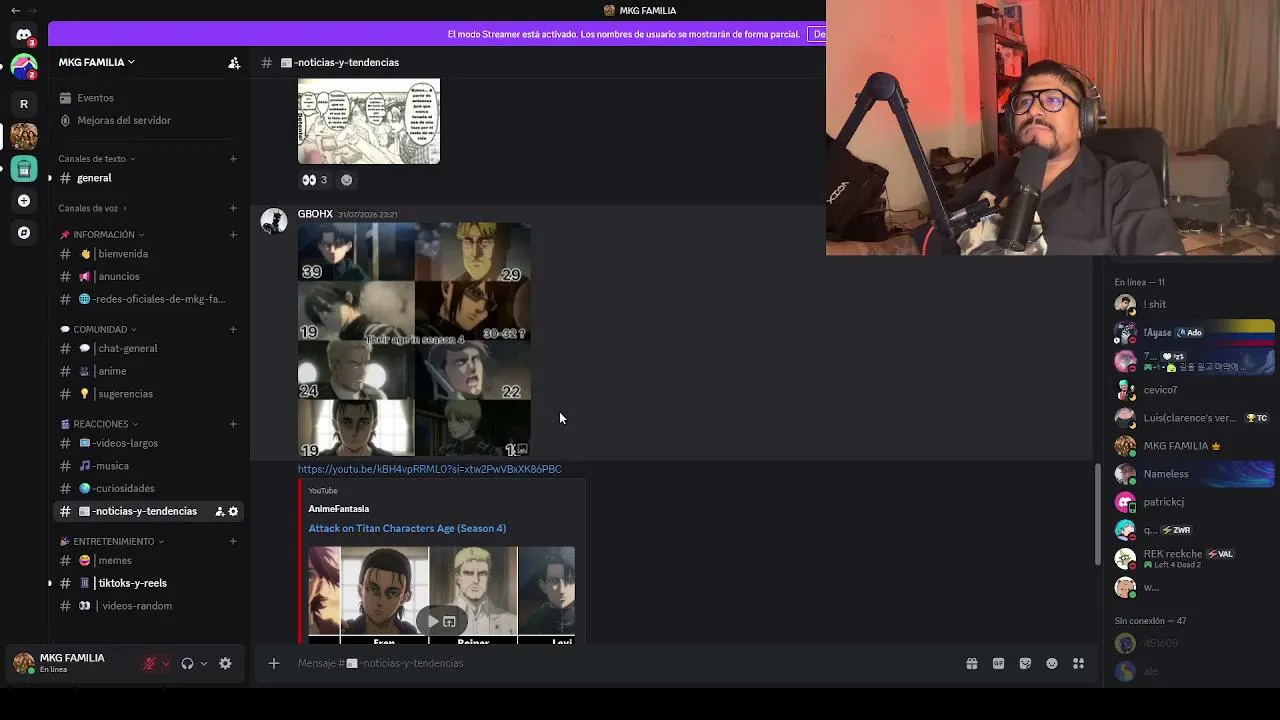Click the chat scrollbar thumb
Screen dimensions: 1280x720
click(1097, 515)
